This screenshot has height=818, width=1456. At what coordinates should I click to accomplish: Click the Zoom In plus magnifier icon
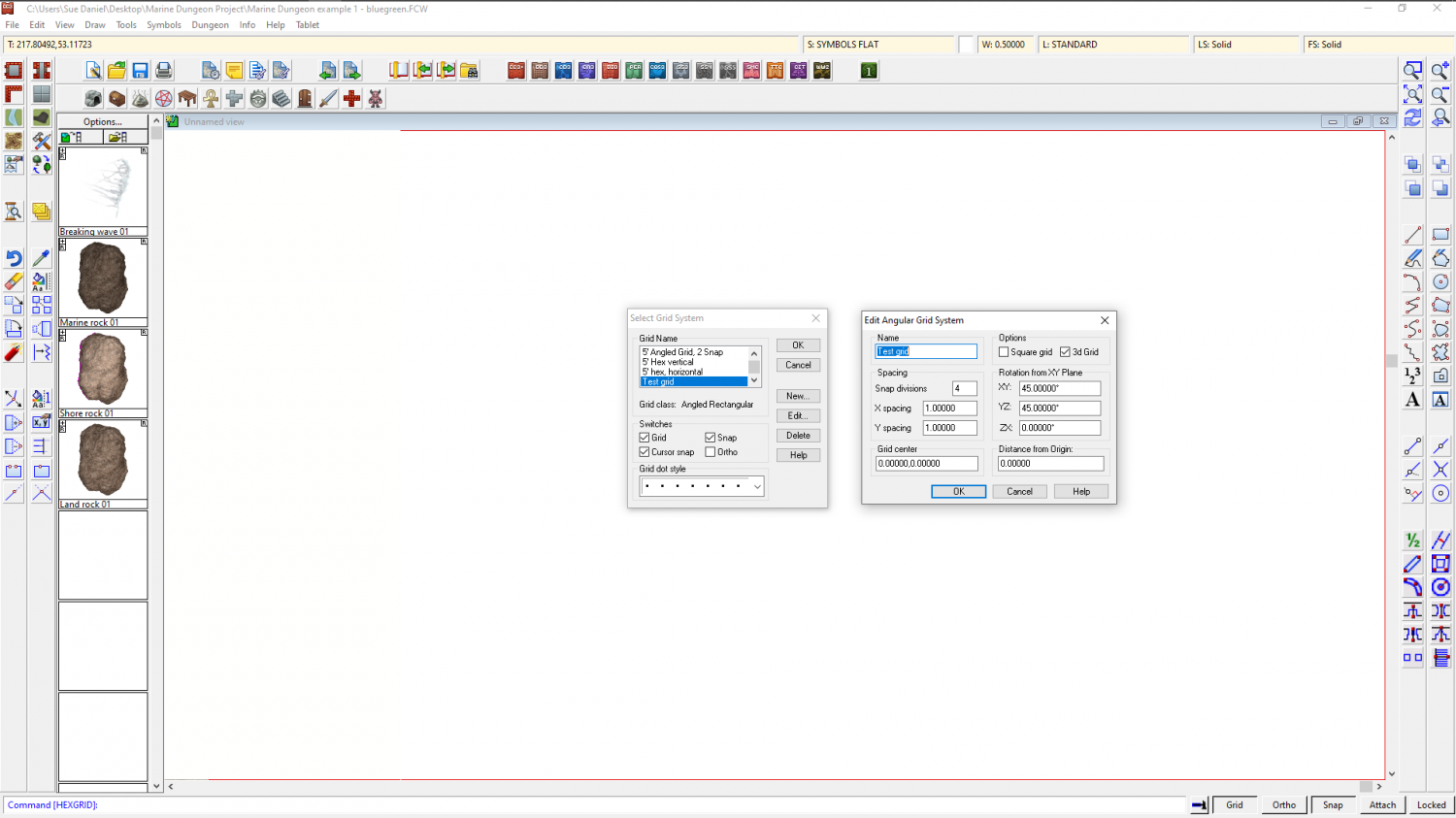coord(1440,71)
